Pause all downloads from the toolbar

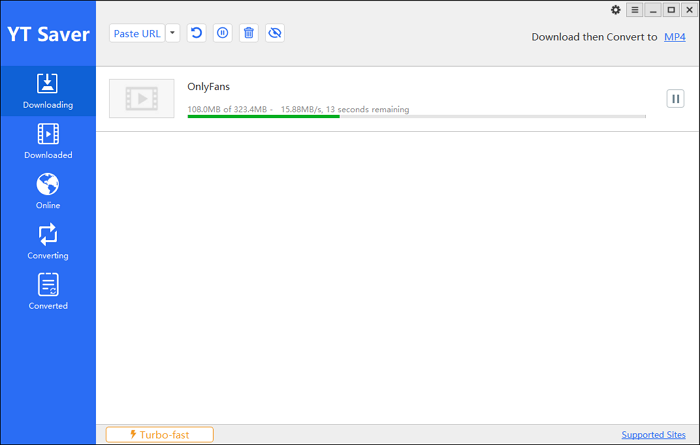coord(222,33)
